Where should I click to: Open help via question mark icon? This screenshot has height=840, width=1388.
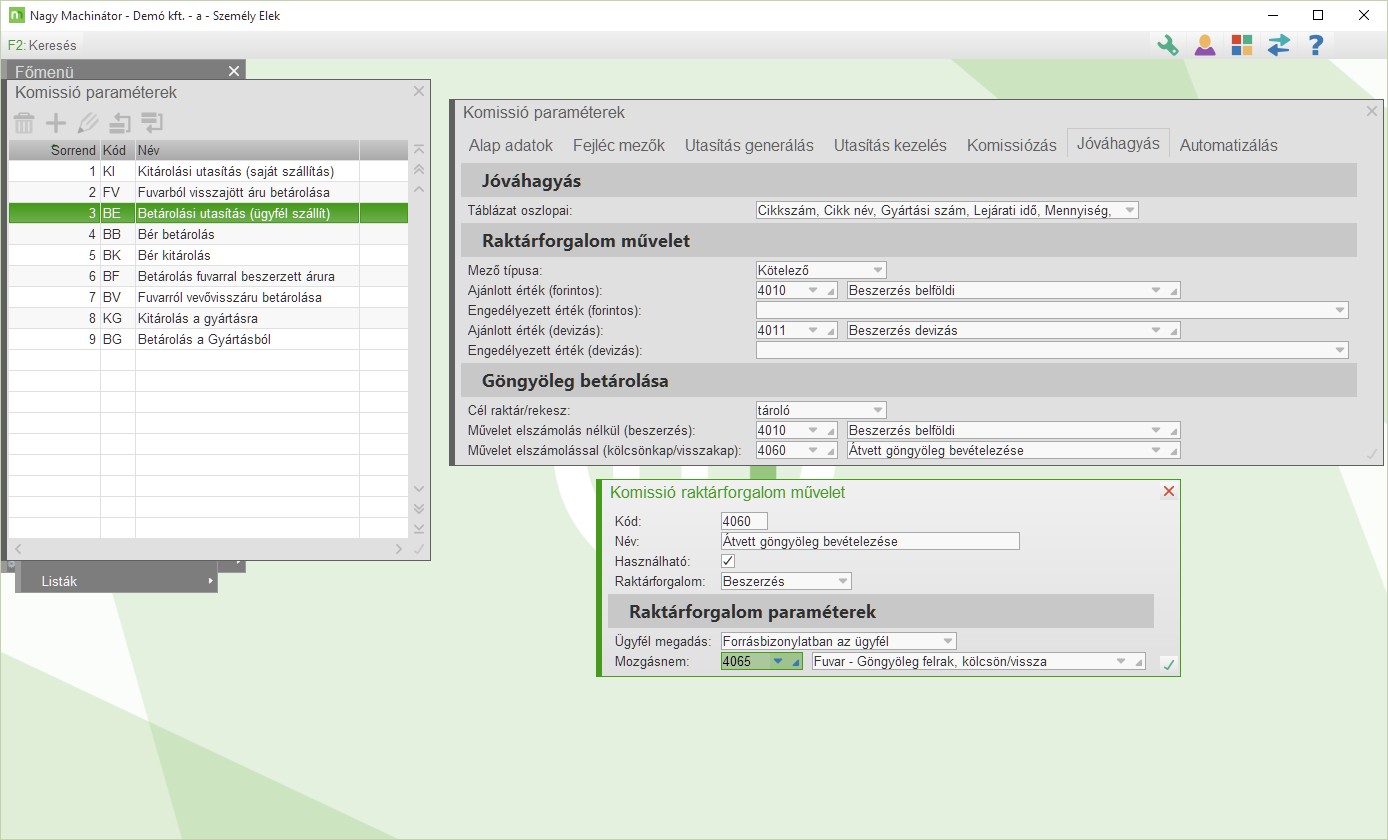pyautogui.click(x=1315, y=45)
